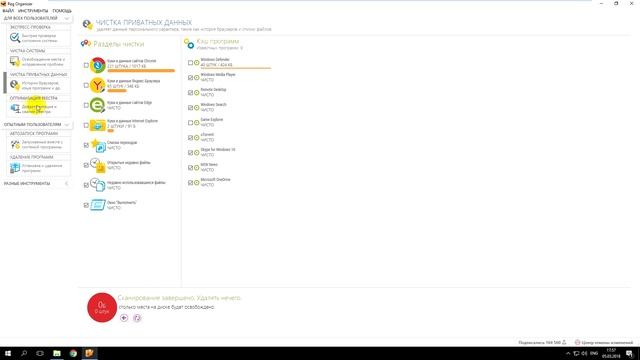640x360 pixels.
Task: Click the green circle icon beside Windows Defender
Action: tap(196, 63)
